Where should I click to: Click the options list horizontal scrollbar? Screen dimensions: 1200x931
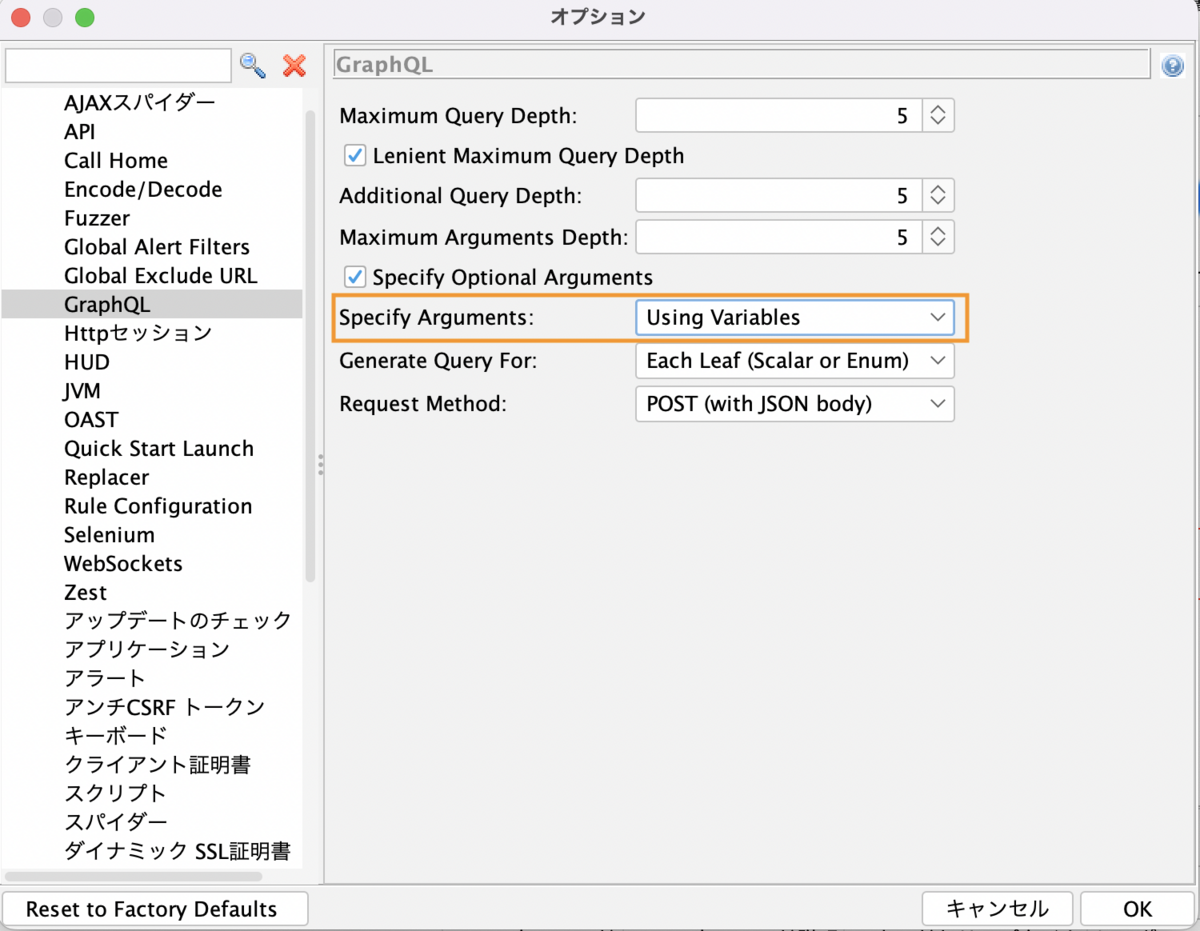133,876
